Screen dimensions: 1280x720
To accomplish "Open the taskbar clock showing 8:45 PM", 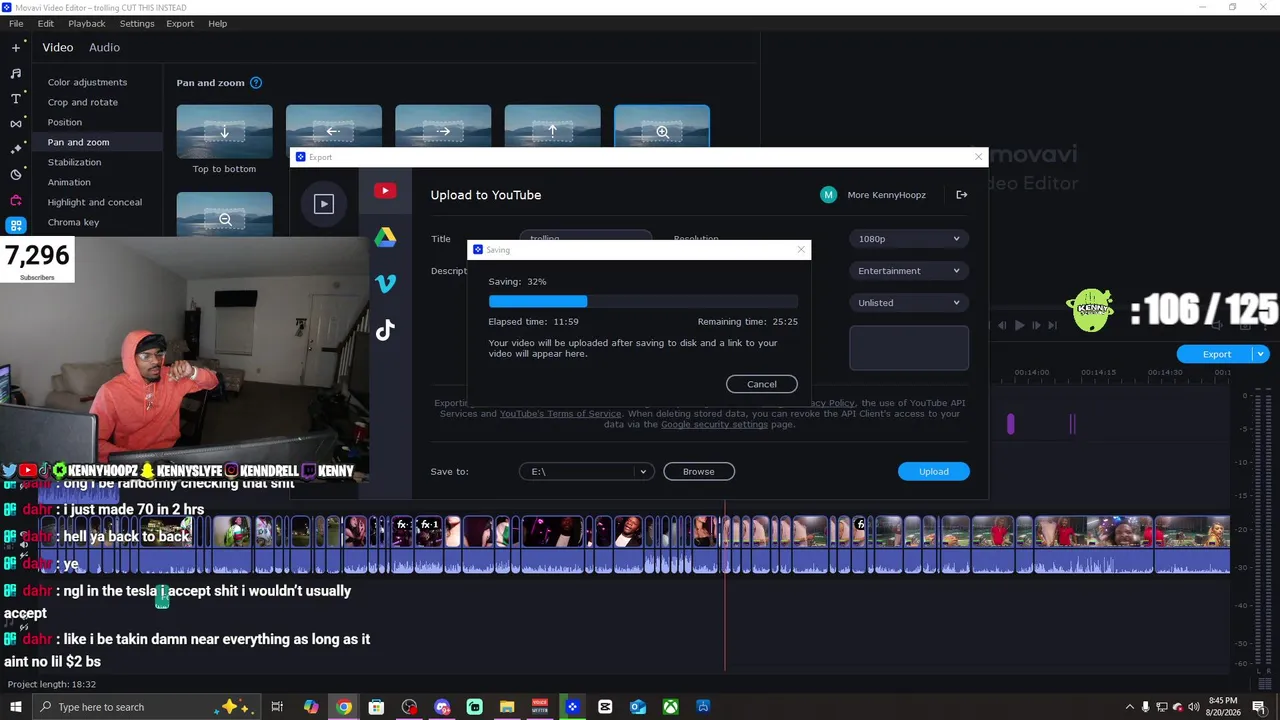I will point(1223,707).
